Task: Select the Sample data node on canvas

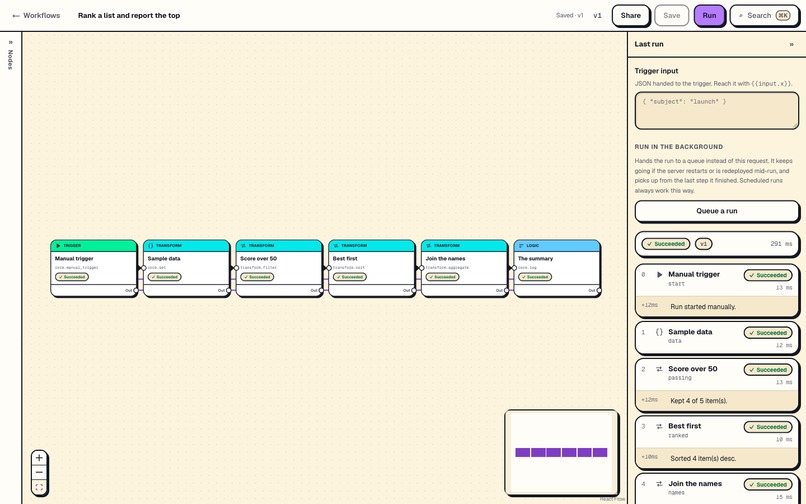Action: click(x=187, y=268)
